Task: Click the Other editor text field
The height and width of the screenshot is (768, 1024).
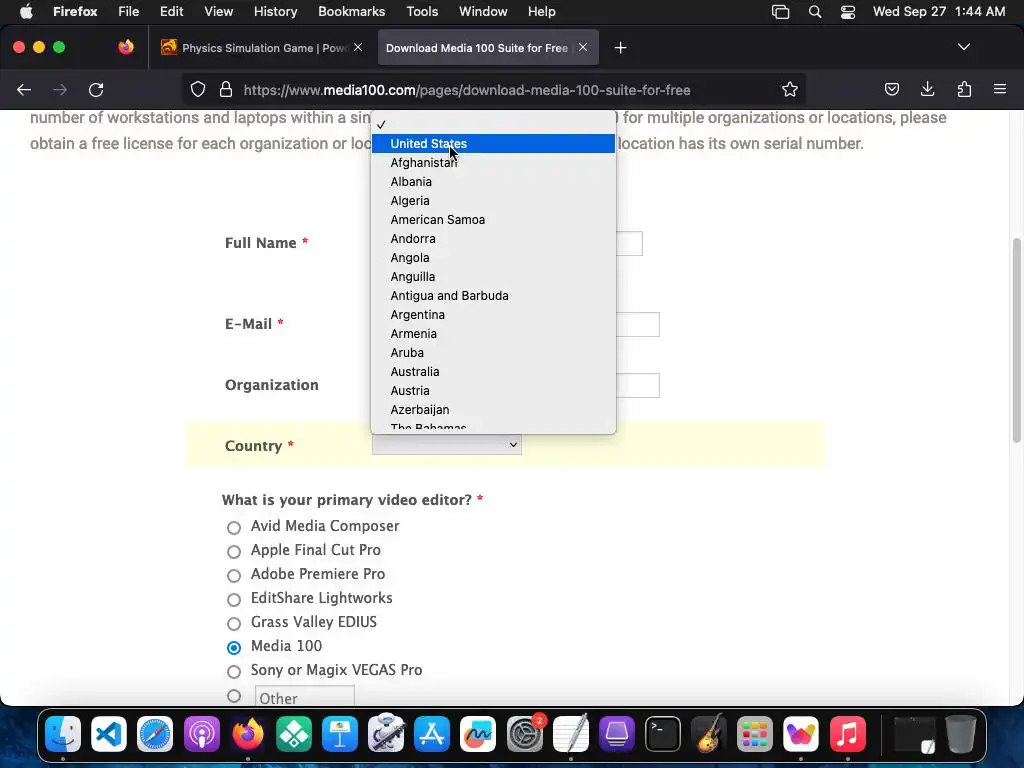Action: (304, 696)
